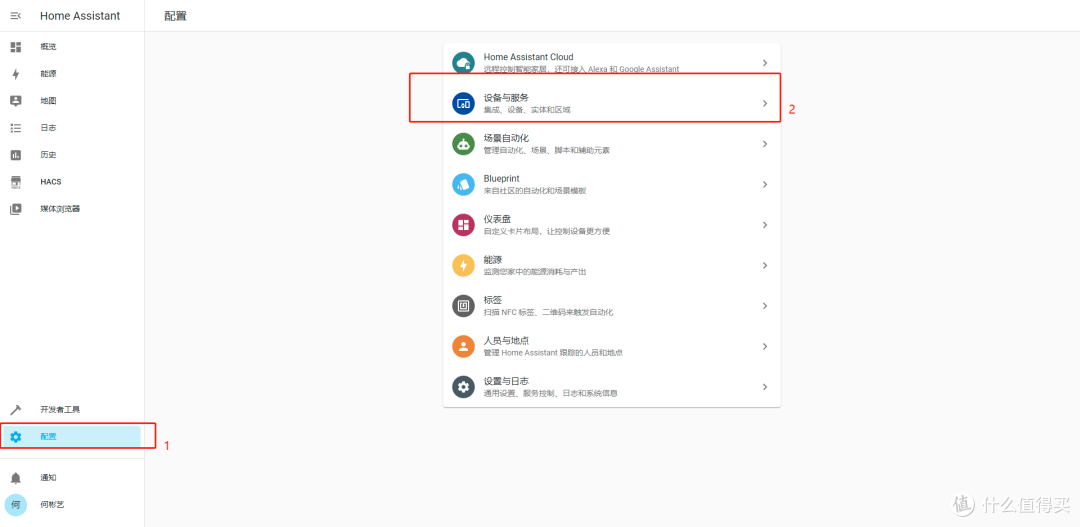The image size is (1080, 527).
Task: Expand 设备与服务 using its right chevron
Action: [x=764, y=103]
